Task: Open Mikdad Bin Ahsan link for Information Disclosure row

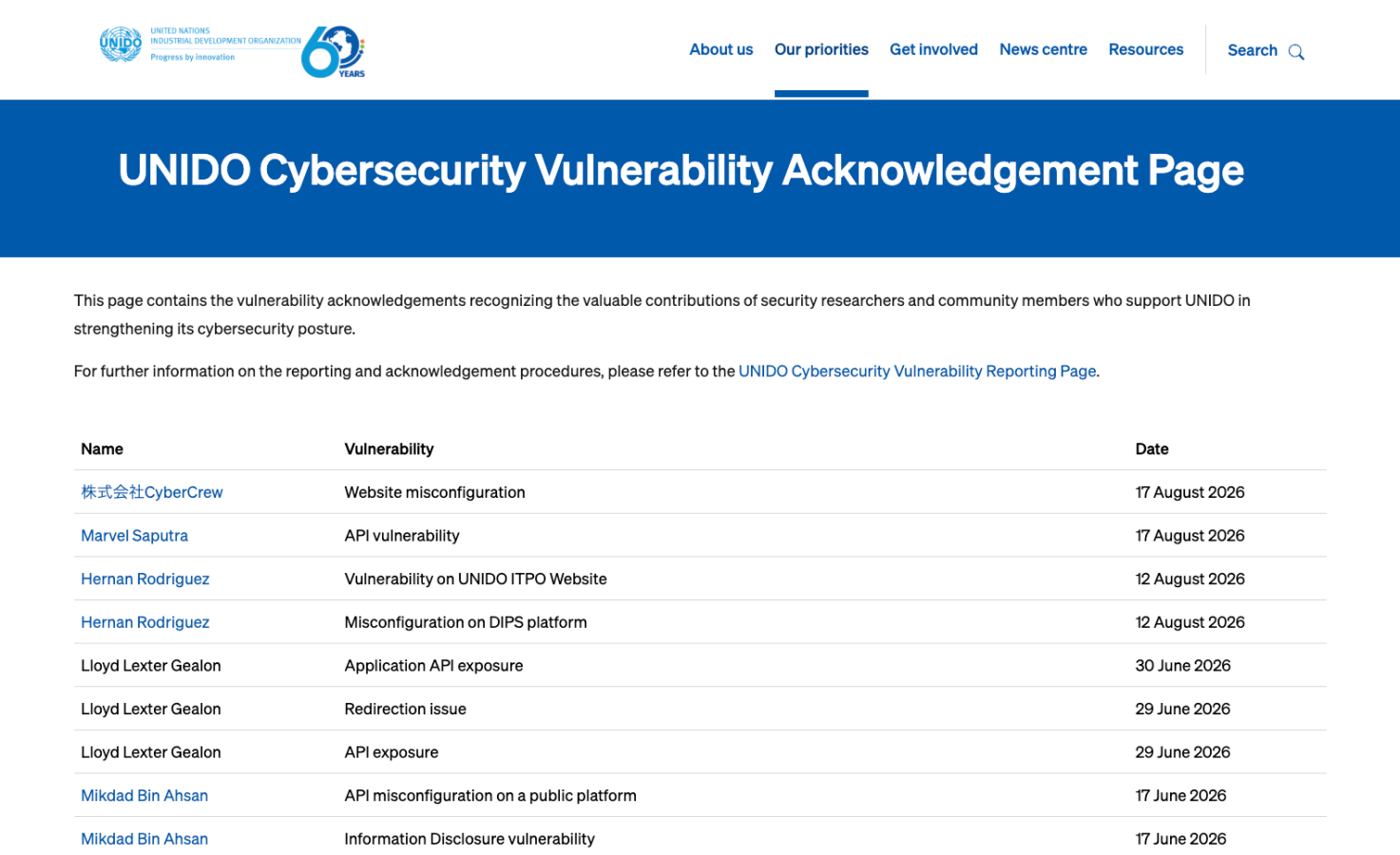Action: pos(144,839)
